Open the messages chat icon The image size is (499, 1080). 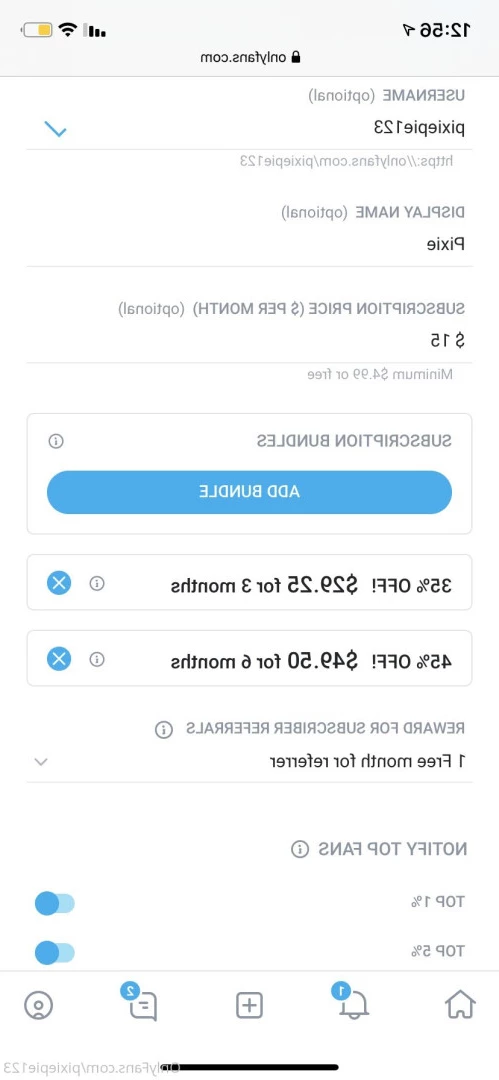click(x=141, y=1004)
